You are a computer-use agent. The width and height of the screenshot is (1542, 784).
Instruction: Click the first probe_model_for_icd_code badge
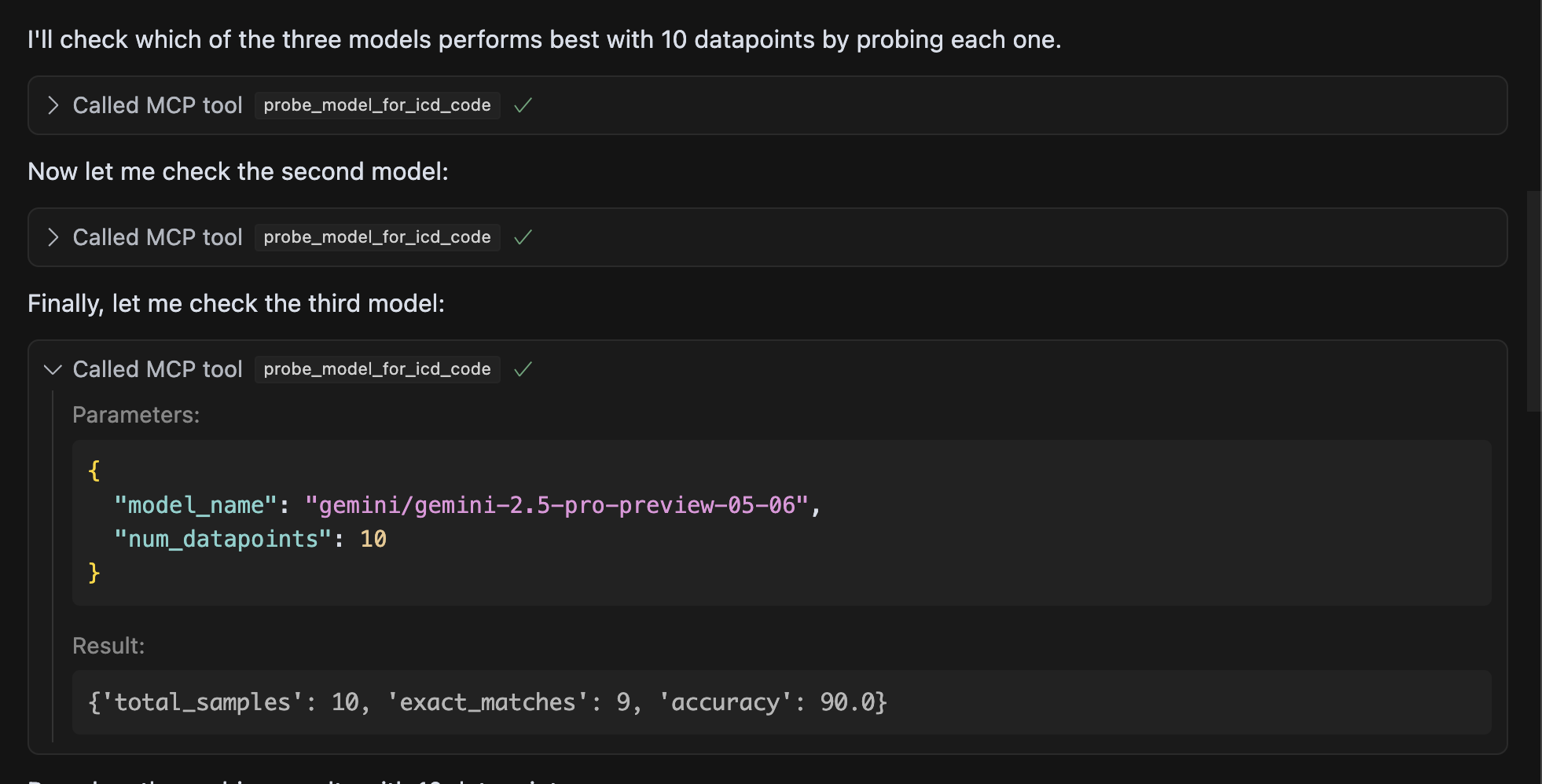click(377, 105)
